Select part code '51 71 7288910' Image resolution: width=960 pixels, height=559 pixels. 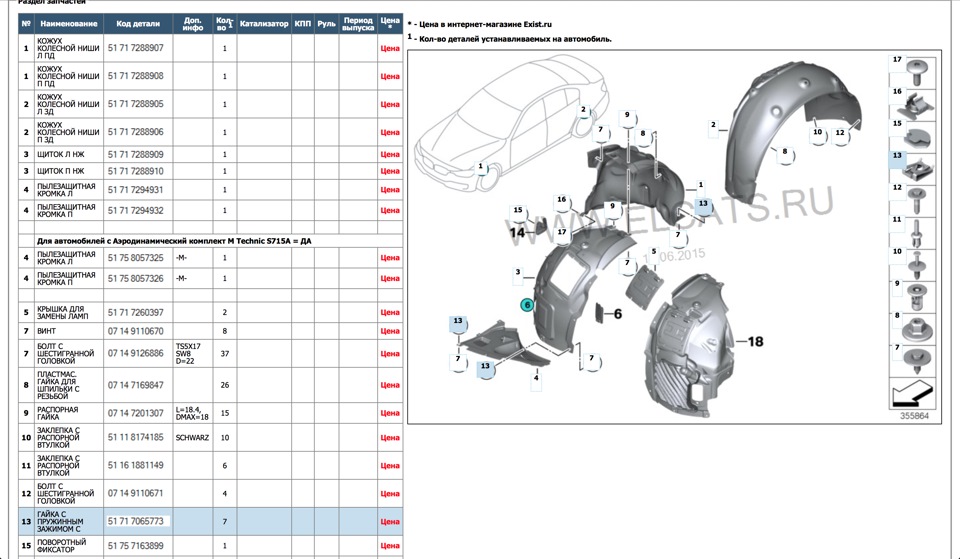pyautogui.click(x=136, y=171)
